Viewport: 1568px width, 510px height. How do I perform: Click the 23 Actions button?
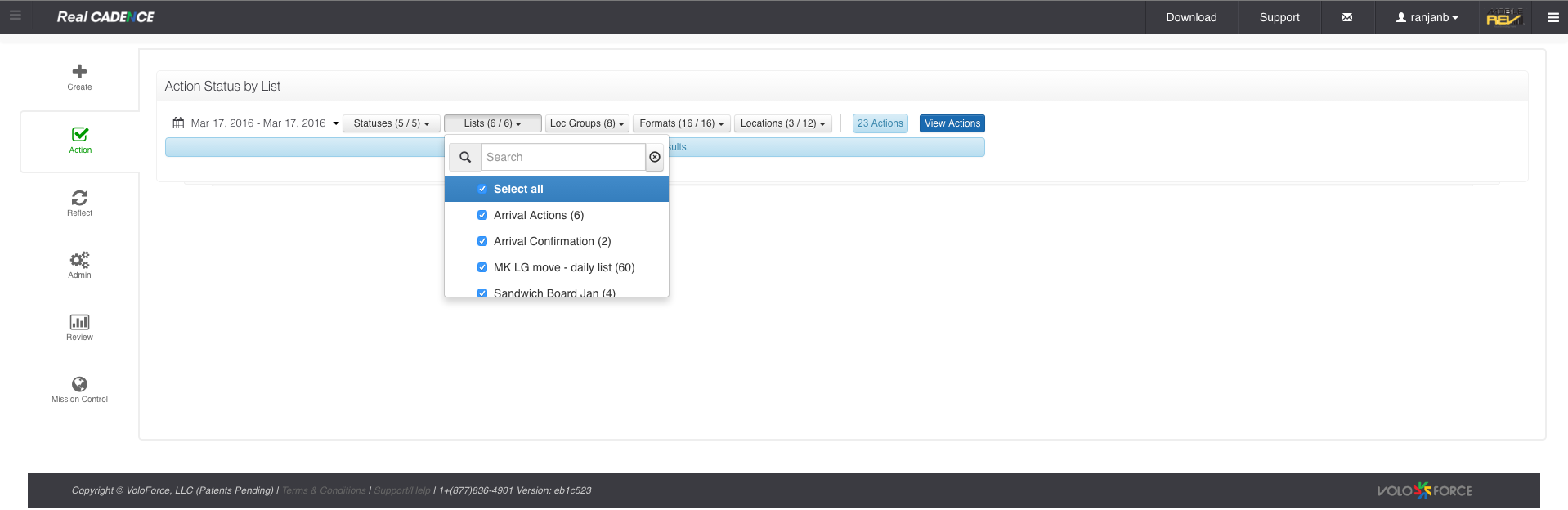(880, 123)
